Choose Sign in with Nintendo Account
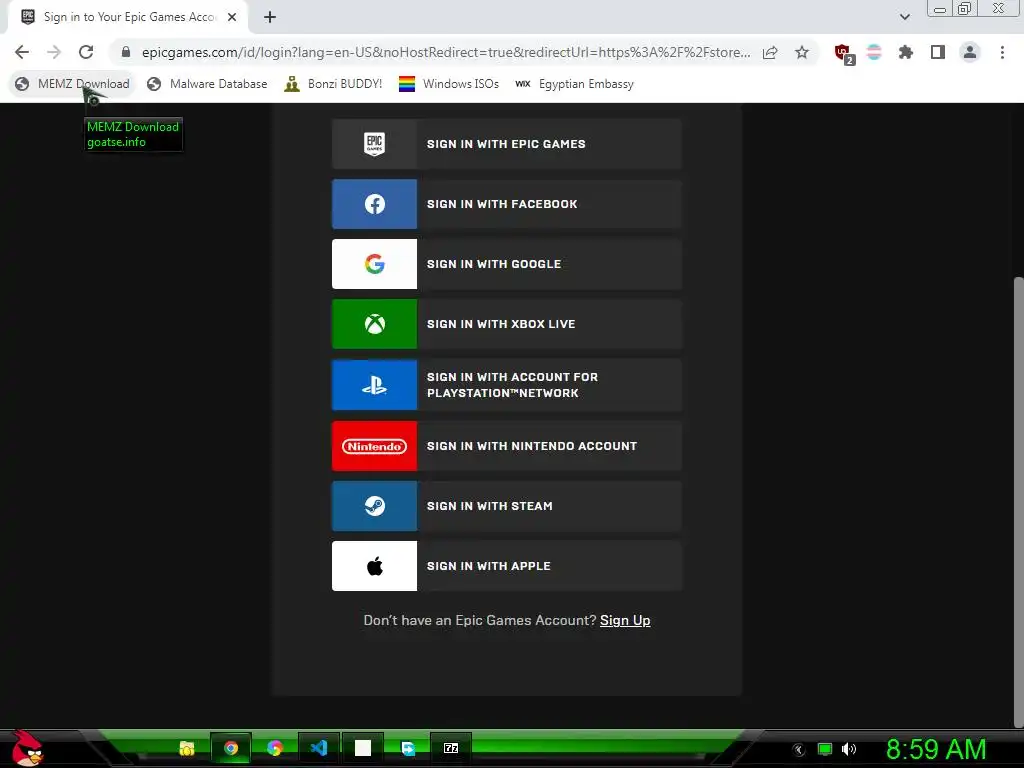The image size is (1024, 768). pos(507,446)
